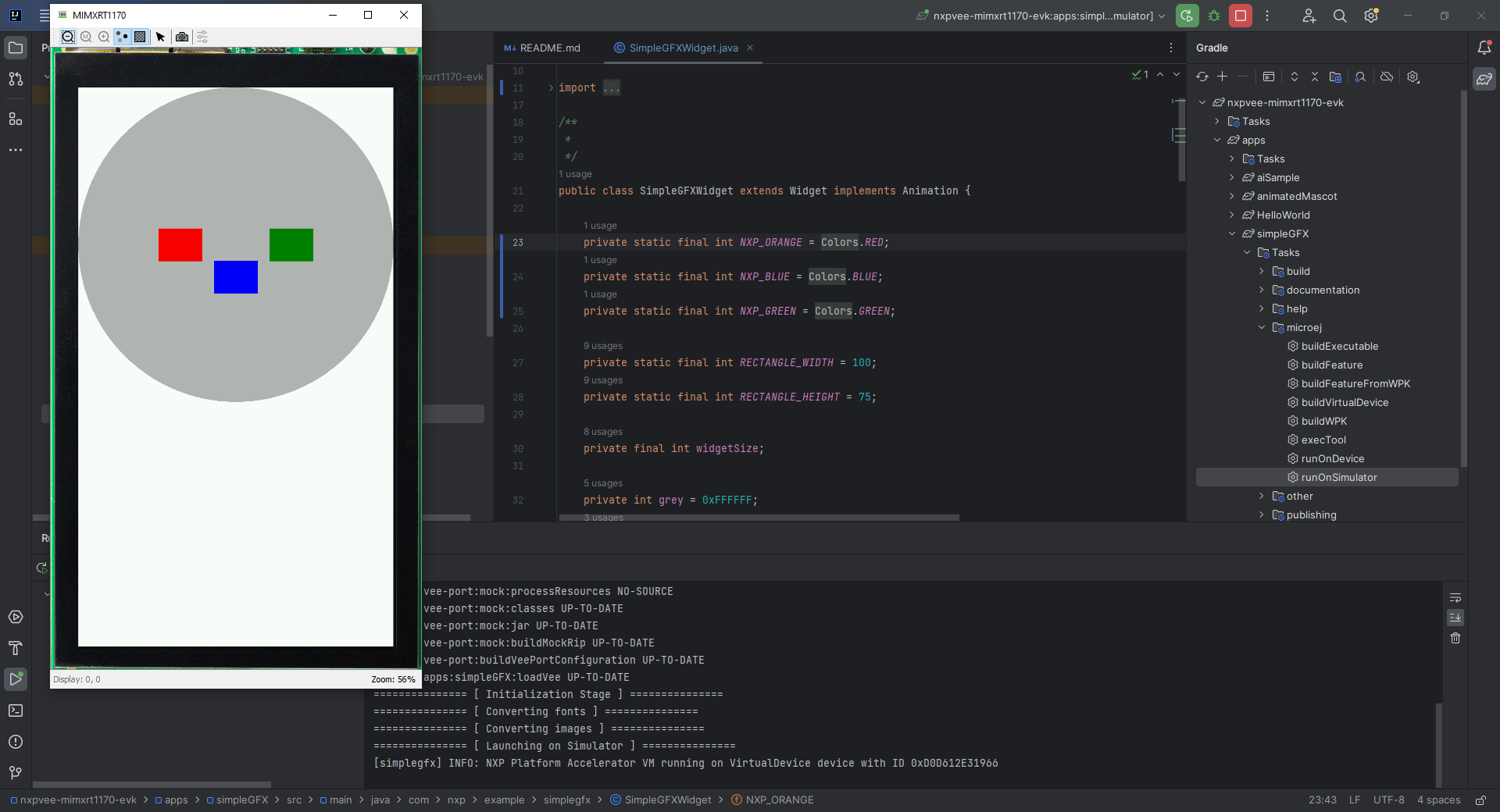The width and height of the screenshot is (1500, 812).
Task: Zoom in on the simulator display
Action: pyautogui.click(x=104, y=37)
